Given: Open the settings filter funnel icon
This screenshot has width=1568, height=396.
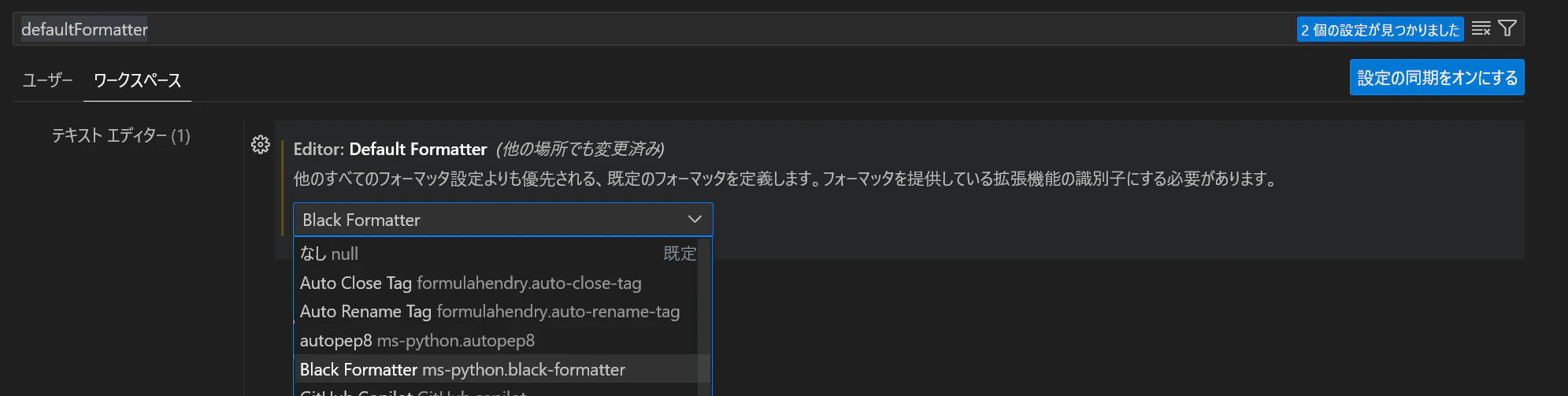Looking at the screenshot, I should (1507, 29).
